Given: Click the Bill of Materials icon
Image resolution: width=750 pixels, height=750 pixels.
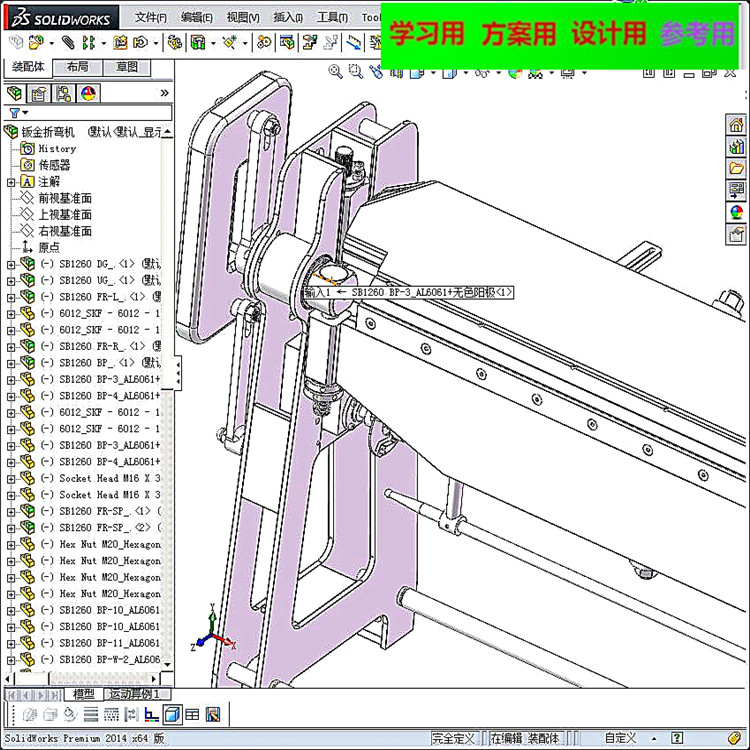Looking at the screenshot, I should 287,43.
